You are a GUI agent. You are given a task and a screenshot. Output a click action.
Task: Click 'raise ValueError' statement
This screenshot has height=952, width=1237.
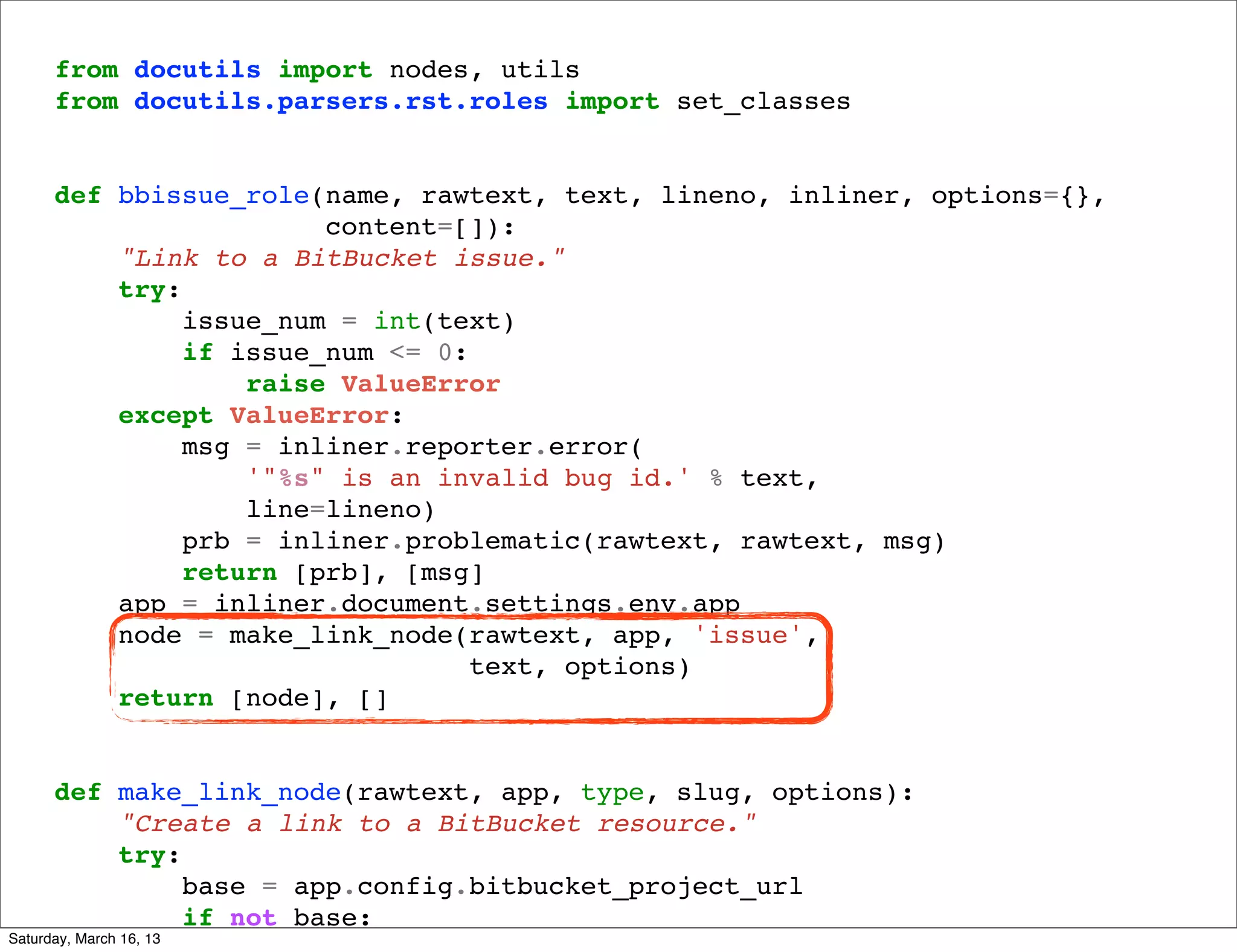coord(373,384)
